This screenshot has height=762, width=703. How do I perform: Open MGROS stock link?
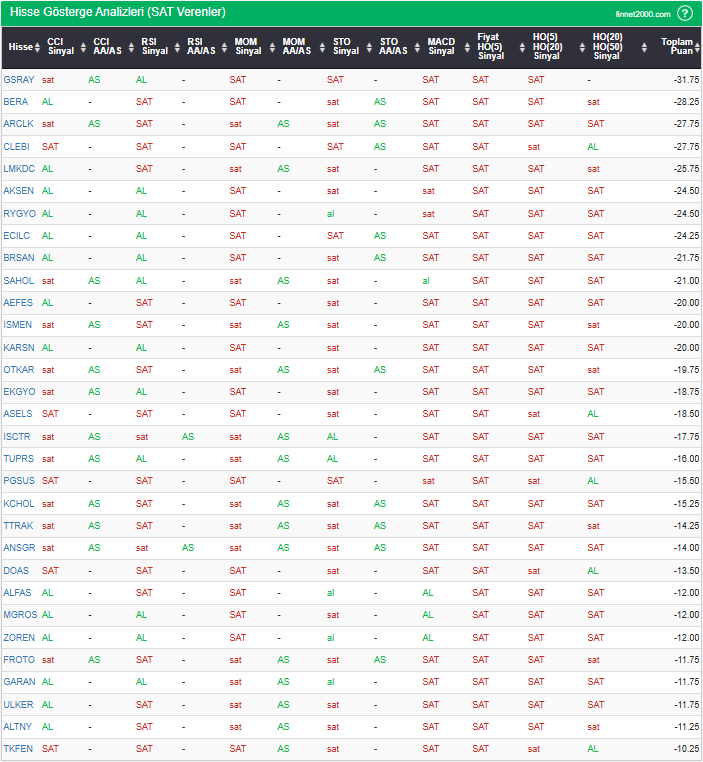click(x=20, y=614)
